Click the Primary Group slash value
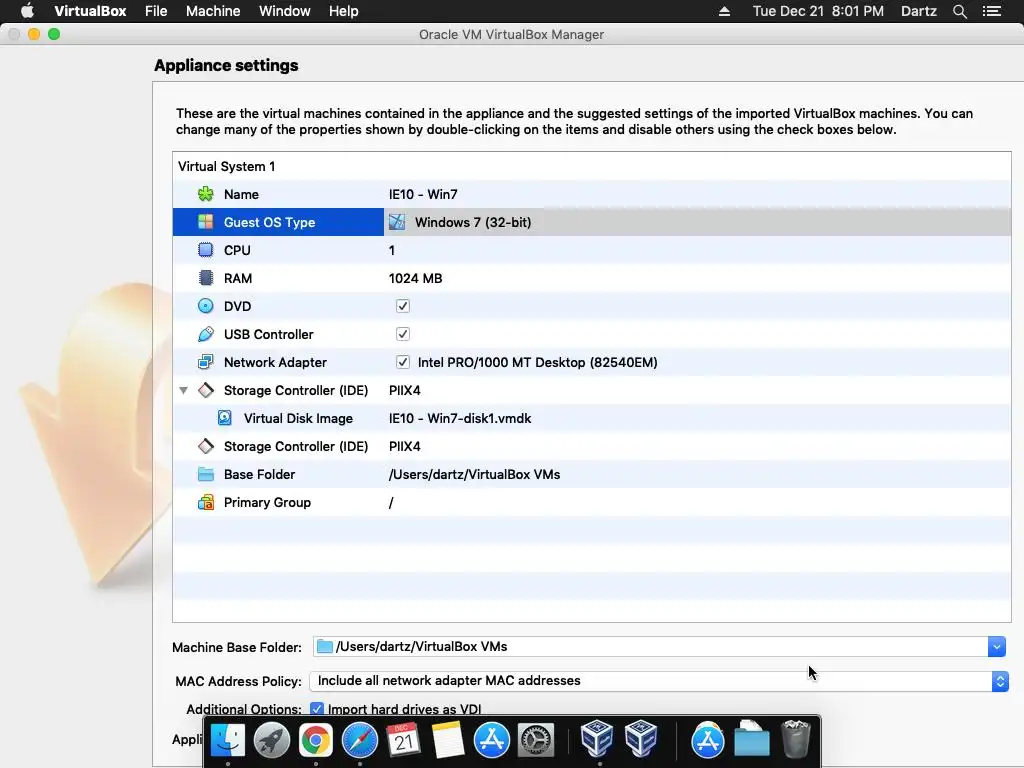The width and height of the screenshot is (1024, 768). [391, 502]
